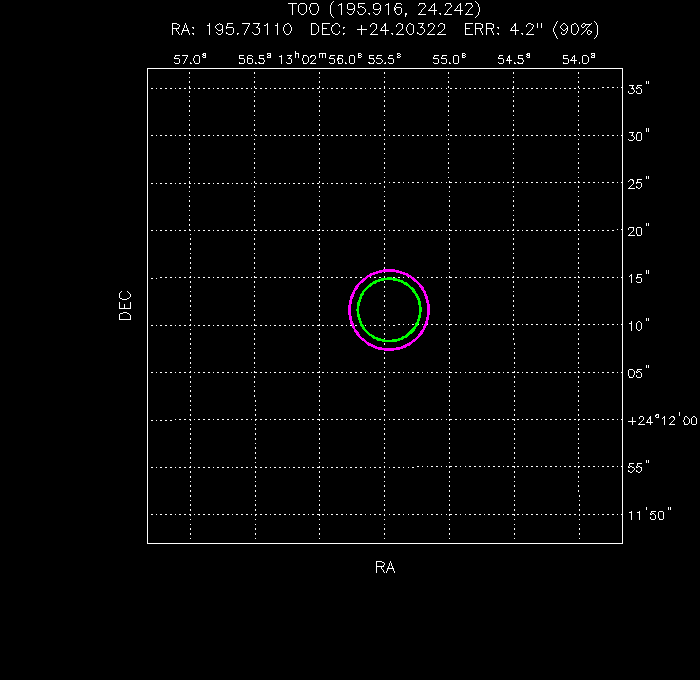700x680 pixels.
Task: Click the 20" declination tick label
Action: [640, 231]
